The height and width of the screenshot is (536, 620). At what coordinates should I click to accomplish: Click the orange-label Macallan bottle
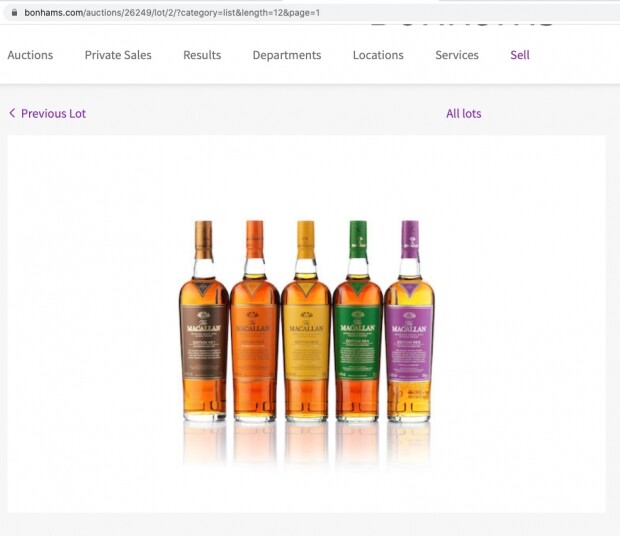tap(255, 321)
